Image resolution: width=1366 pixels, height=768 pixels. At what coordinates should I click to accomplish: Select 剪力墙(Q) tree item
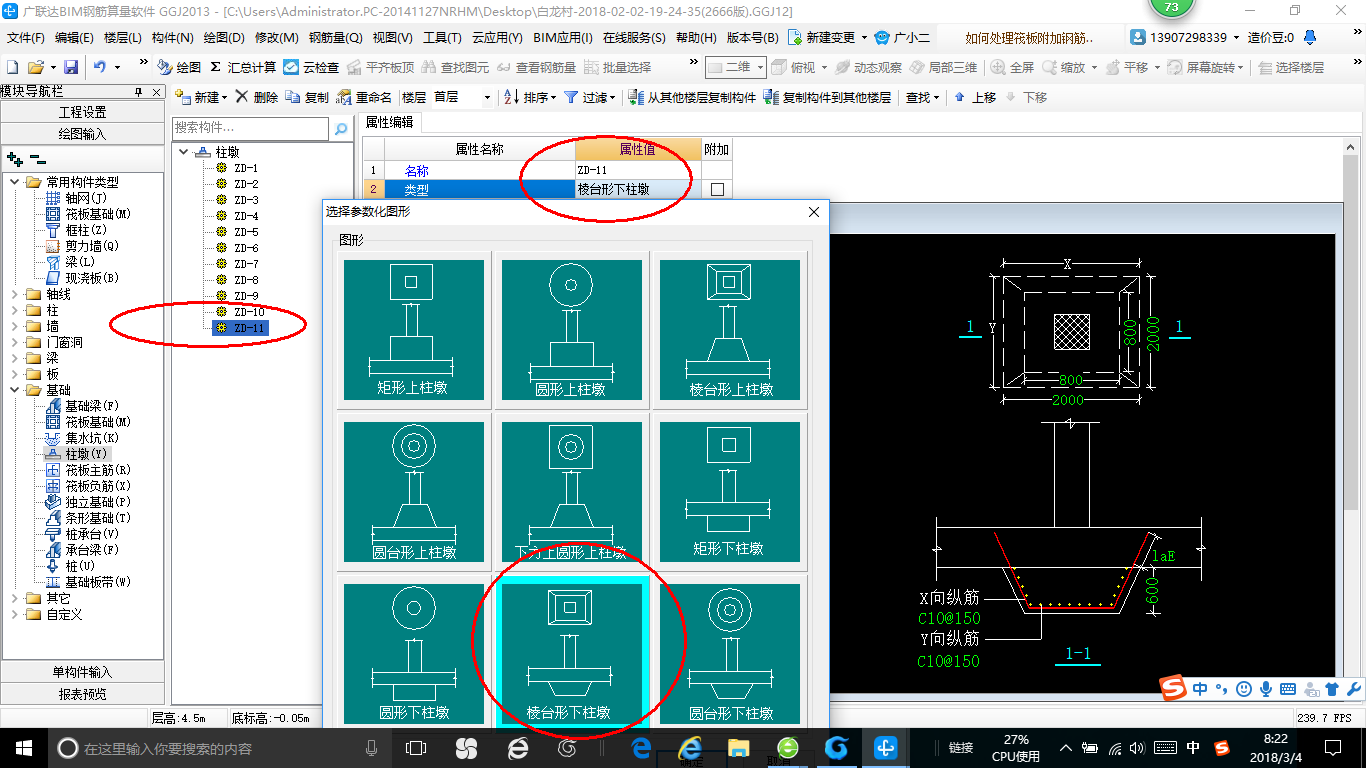[83, 246]
